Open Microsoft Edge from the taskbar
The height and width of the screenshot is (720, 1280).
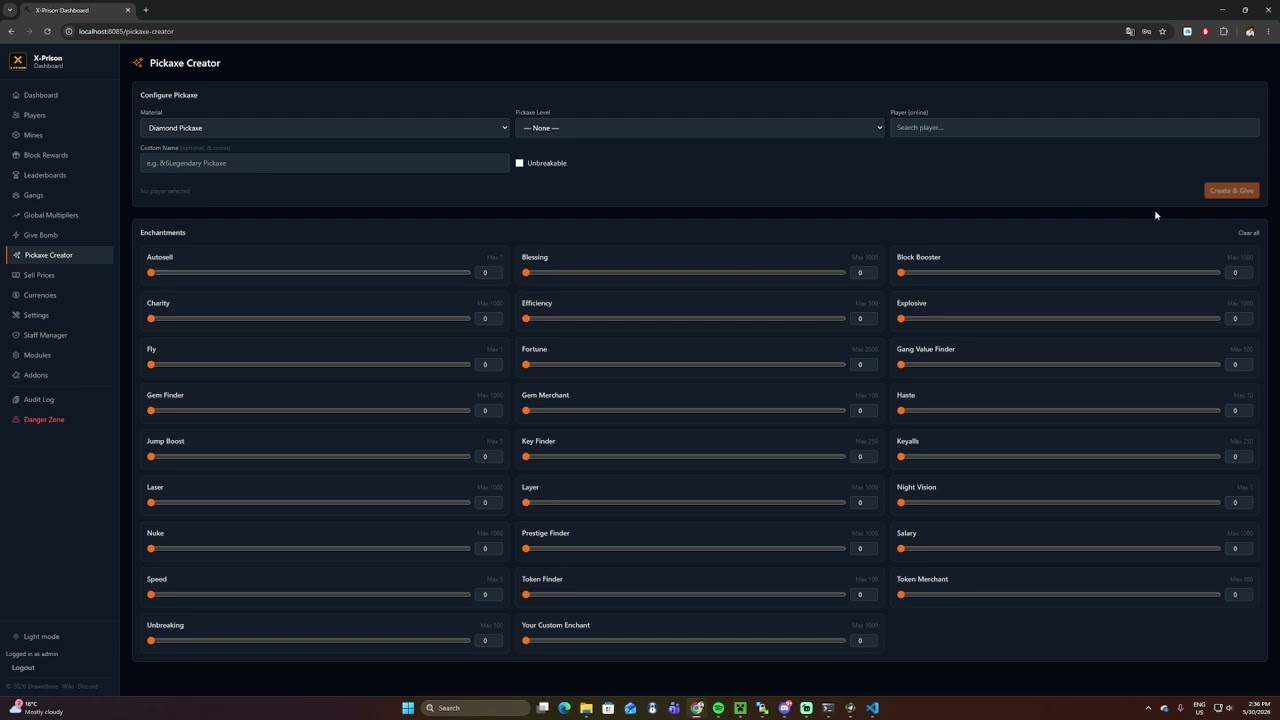pyautogui.click(x=564, y=708)
